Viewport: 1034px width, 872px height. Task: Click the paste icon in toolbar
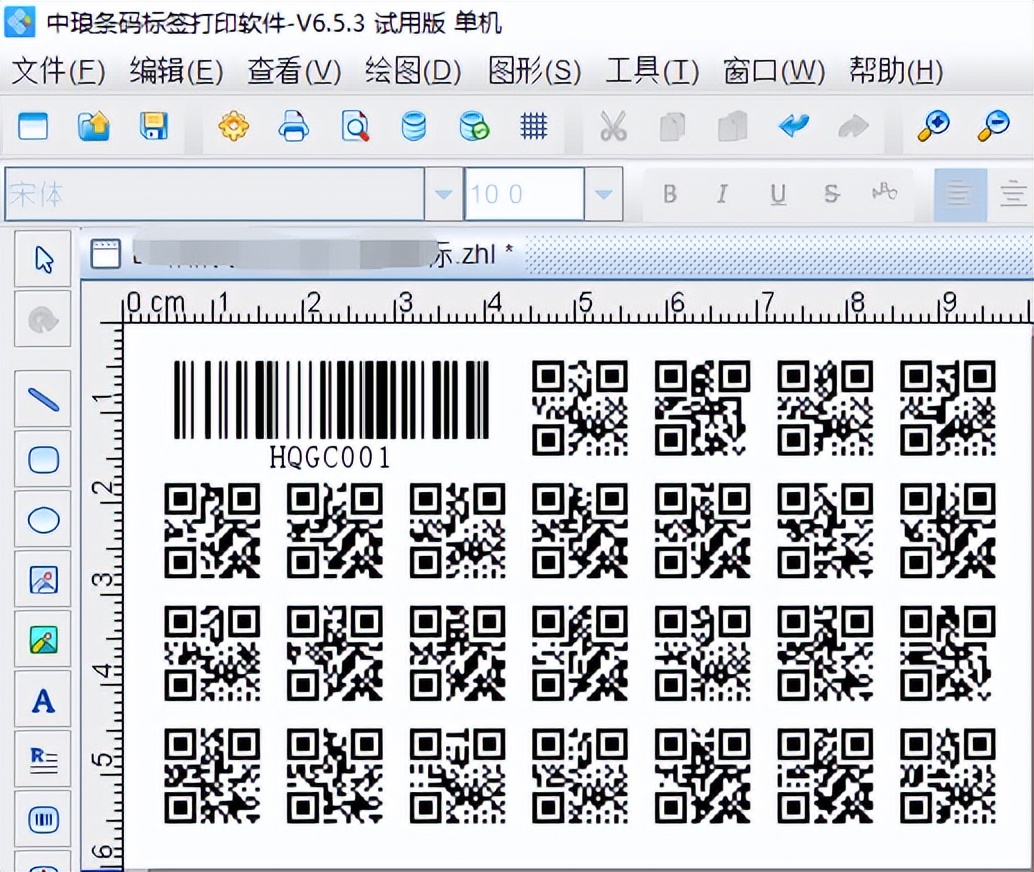[x=732, y=125]
